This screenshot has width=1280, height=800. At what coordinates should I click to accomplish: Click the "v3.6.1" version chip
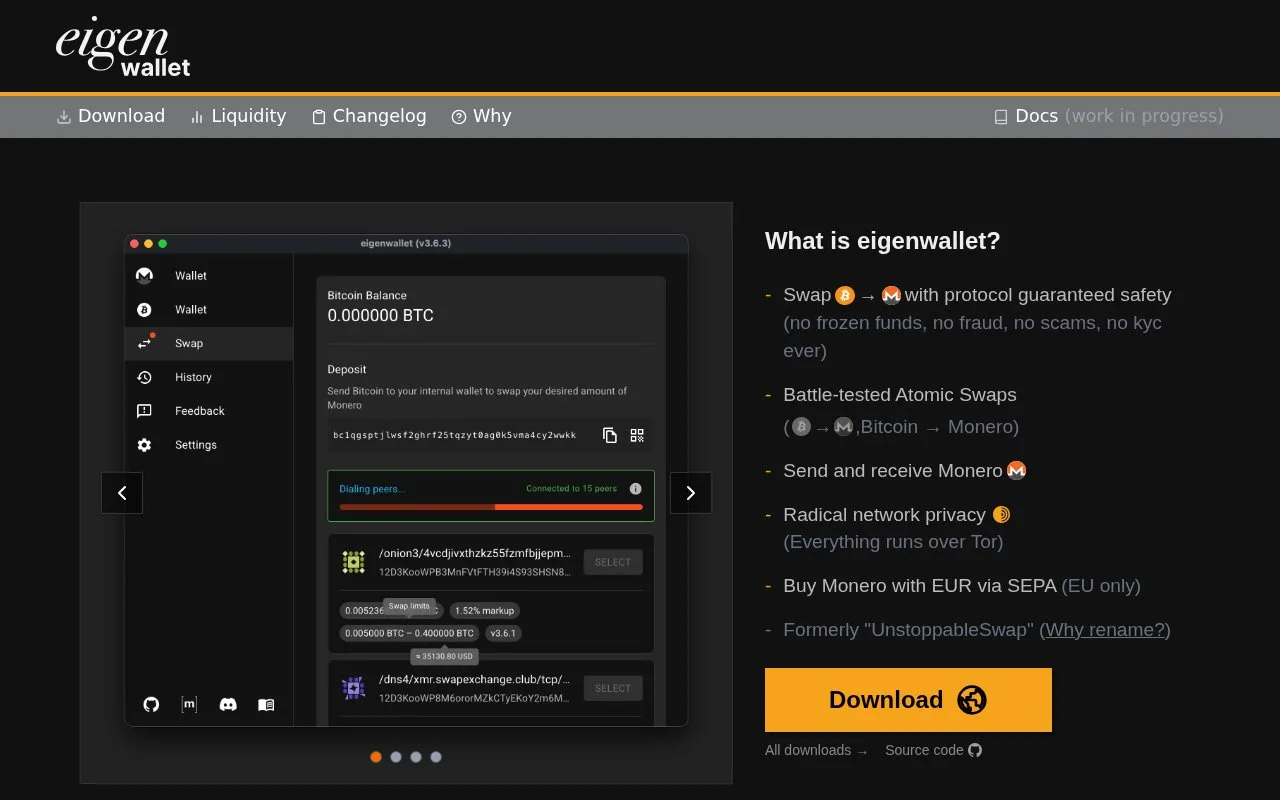(503, 633)
